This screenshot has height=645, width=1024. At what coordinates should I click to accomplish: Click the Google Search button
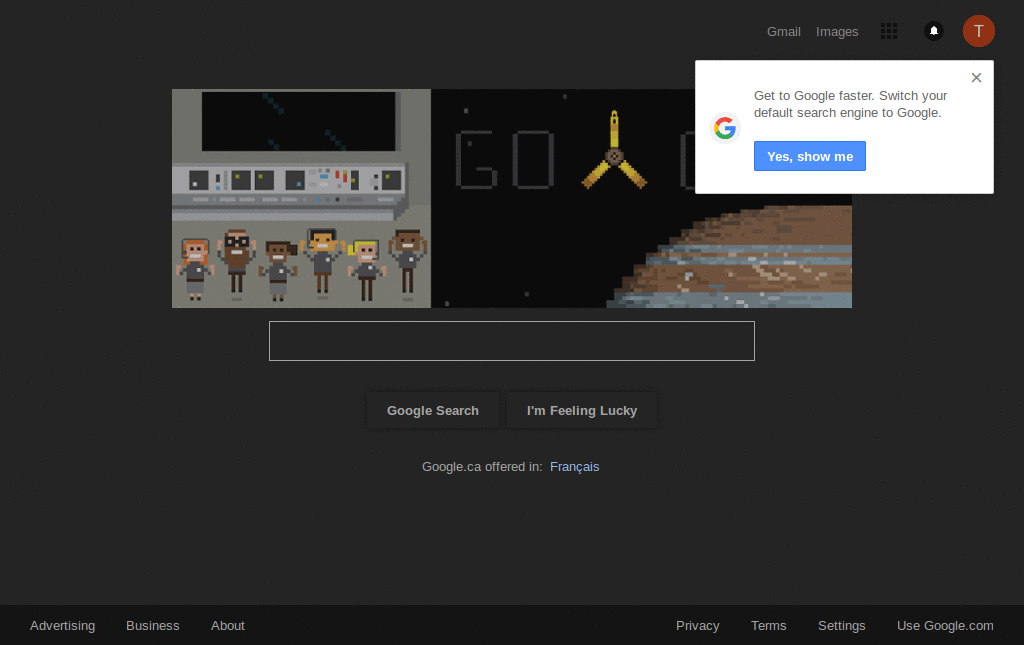[x=433, y=411]
